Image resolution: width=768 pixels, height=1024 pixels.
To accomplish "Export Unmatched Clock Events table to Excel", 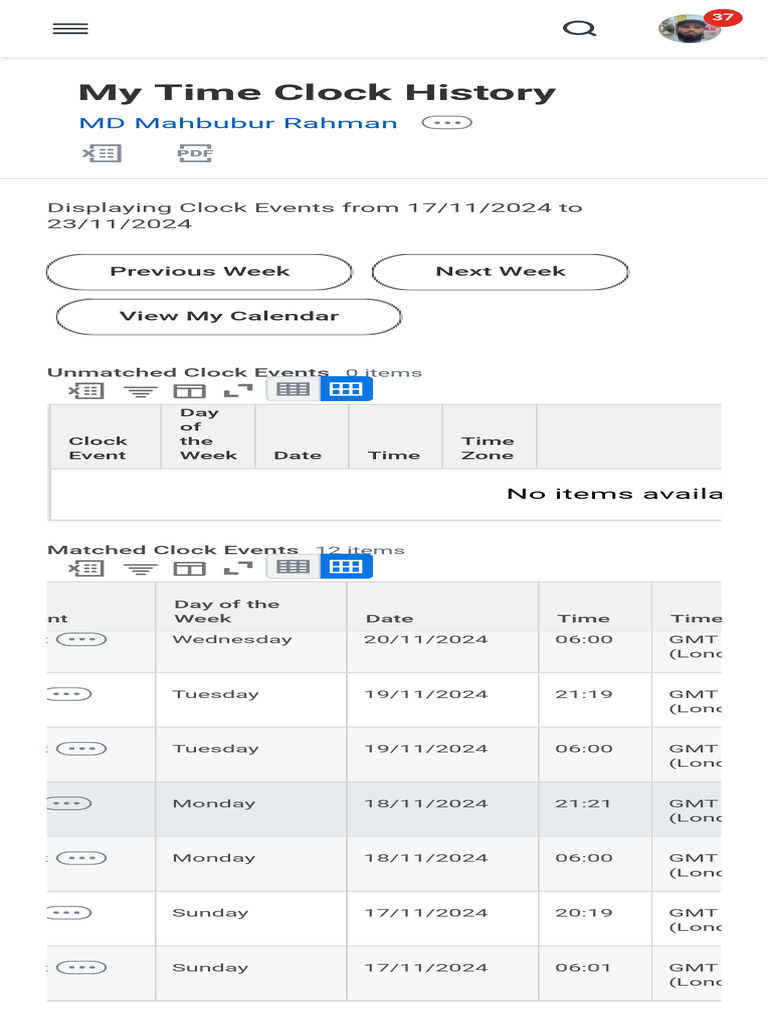I will [x=86, y=391].
